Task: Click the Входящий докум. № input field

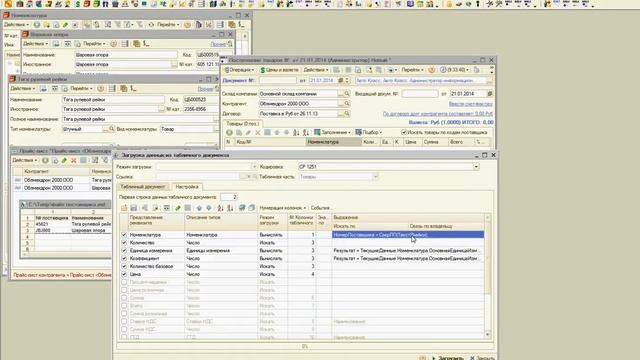Action: point(420,93)
